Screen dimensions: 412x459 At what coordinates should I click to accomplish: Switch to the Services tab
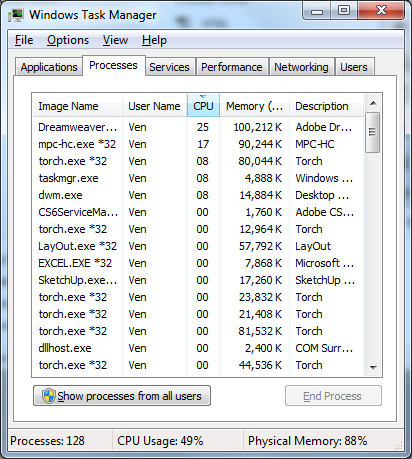click(169, 67)
